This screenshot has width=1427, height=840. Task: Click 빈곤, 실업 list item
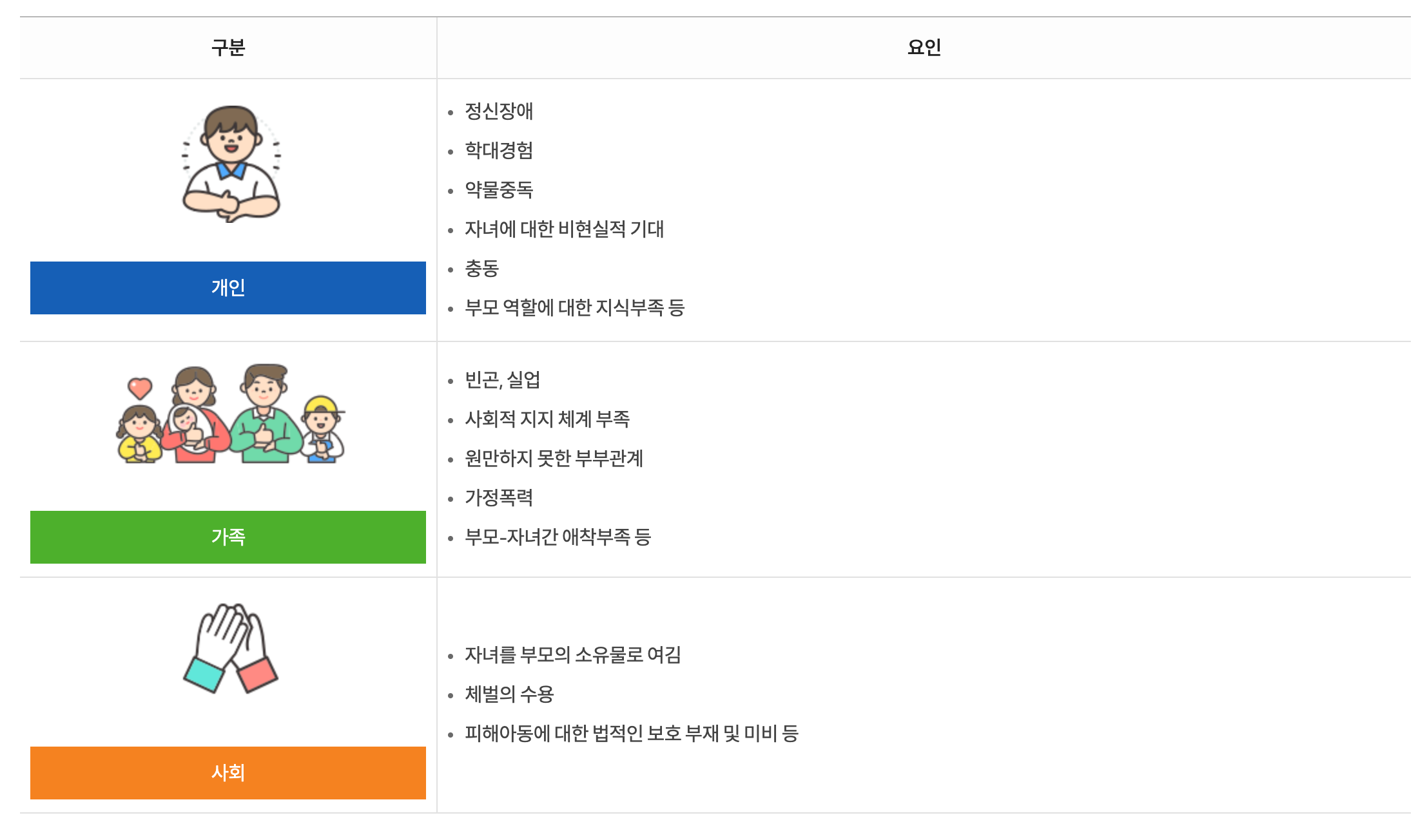[502, 380]
